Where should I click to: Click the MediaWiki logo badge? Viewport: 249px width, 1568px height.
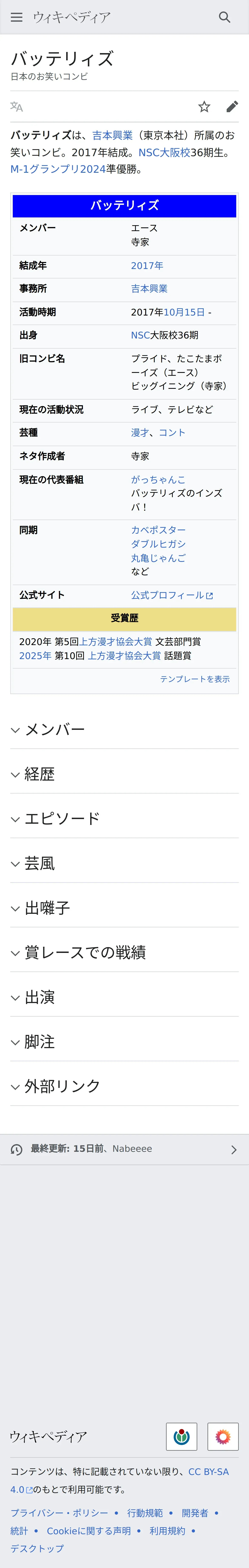tap(223, 1436)
